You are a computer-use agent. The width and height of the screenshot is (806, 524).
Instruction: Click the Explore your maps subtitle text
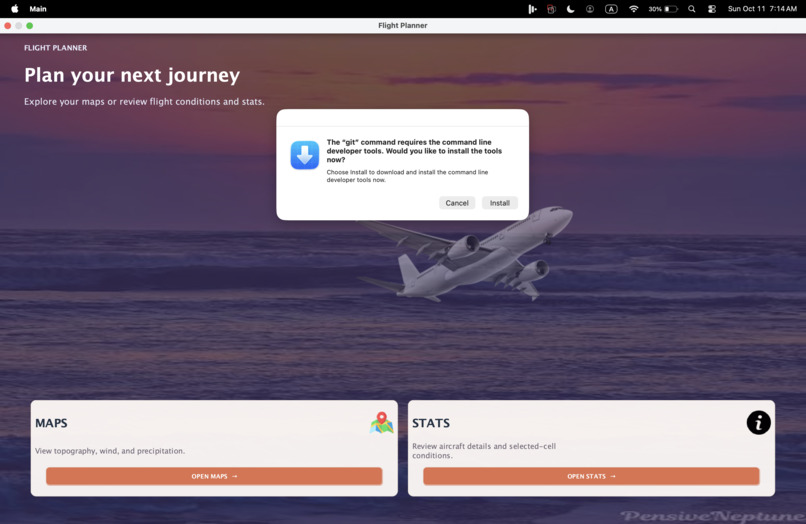[x=144, y=102]
